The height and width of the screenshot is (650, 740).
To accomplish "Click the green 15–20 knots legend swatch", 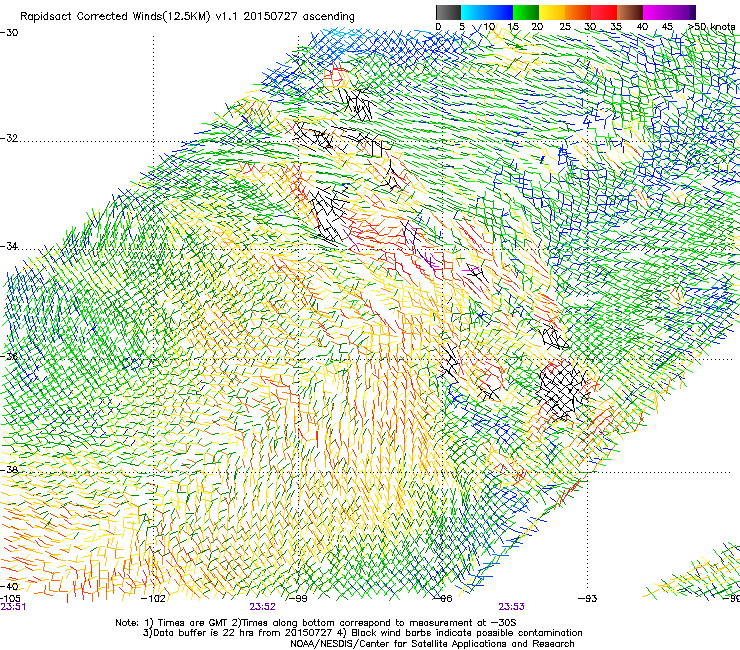I will click(526, 12).
